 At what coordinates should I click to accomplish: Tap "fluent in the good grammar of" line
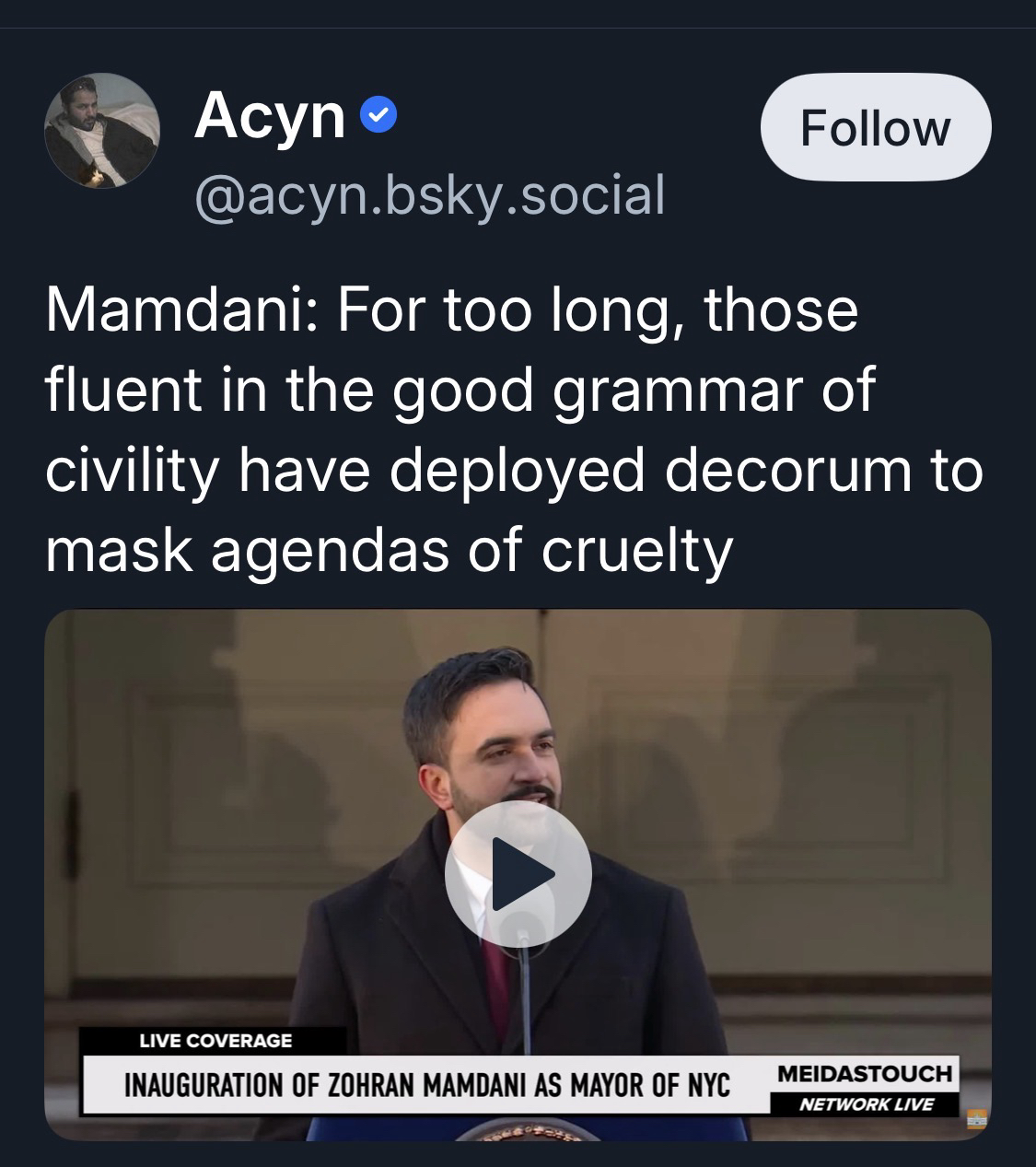pos(459,391)
